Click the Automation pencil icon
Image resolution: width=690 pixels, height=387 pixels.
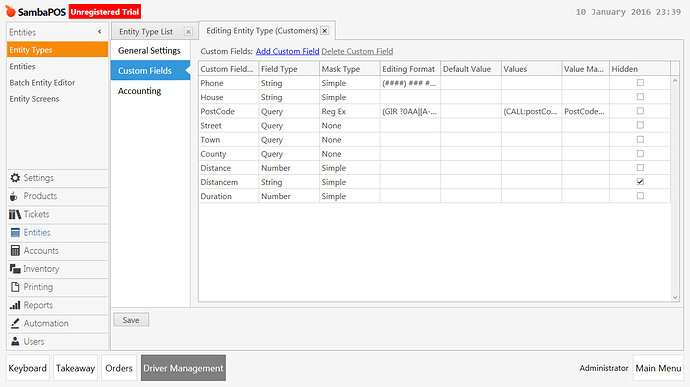tap(15, 323)
